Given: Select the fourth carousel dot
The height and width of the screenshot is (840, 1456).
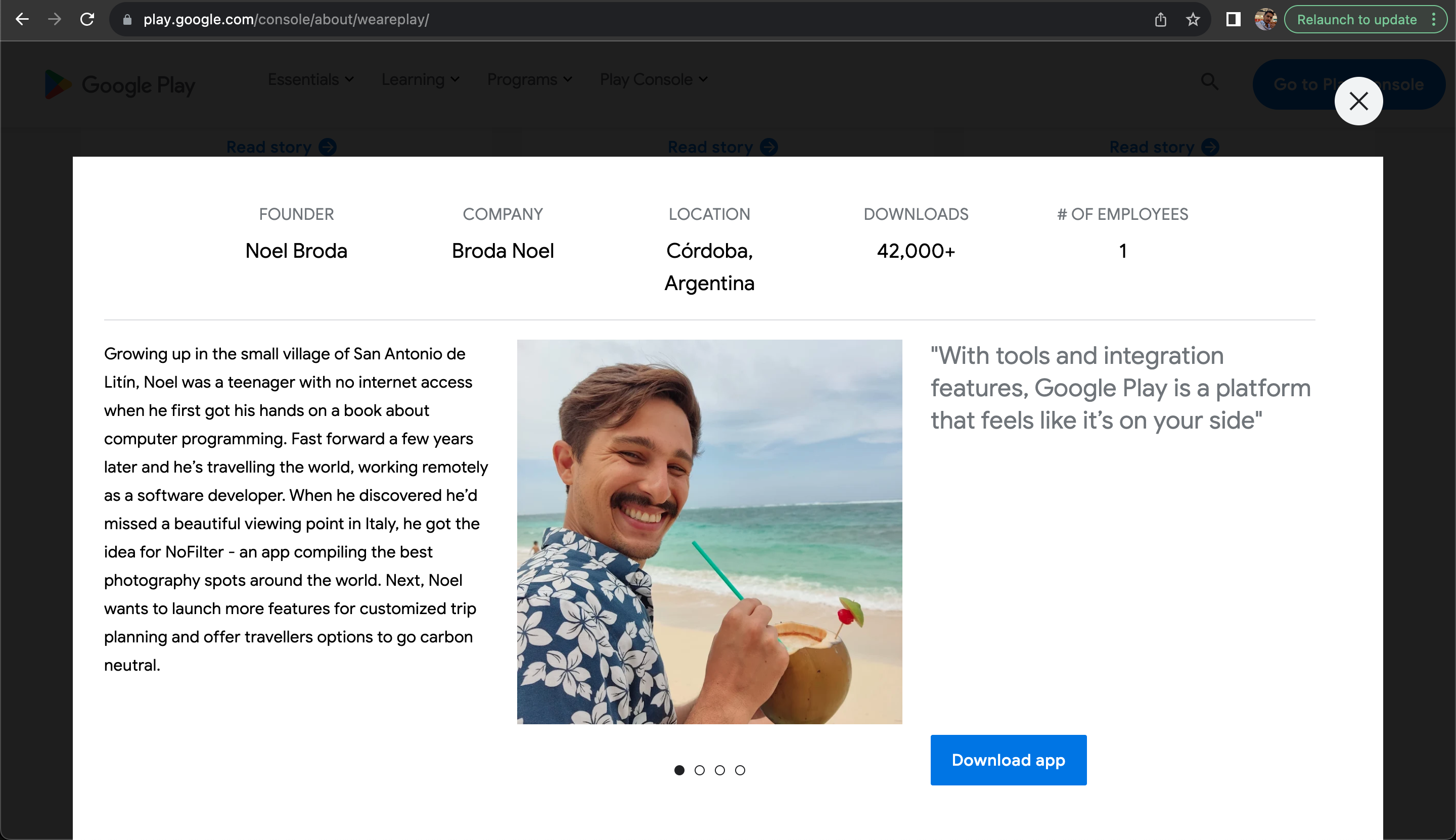Looking at the screenshot, I should pyautogui.click(x=740, y=770).
